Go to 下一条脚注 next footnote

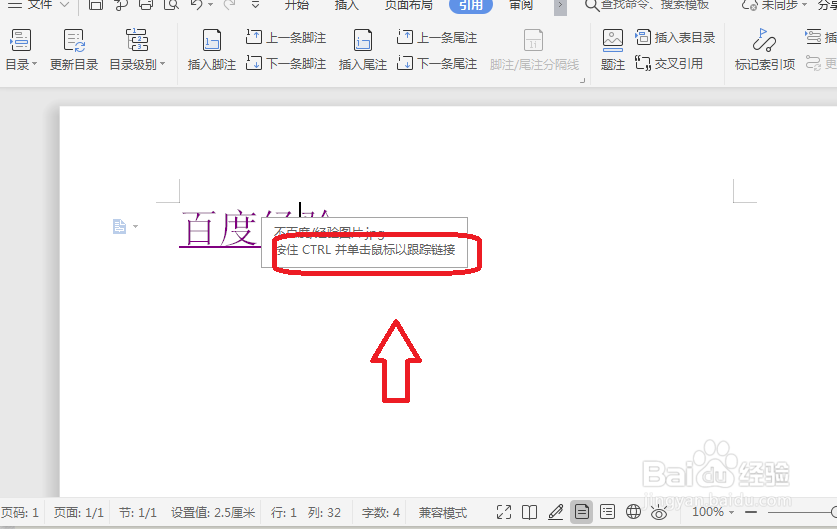point(286,64)
